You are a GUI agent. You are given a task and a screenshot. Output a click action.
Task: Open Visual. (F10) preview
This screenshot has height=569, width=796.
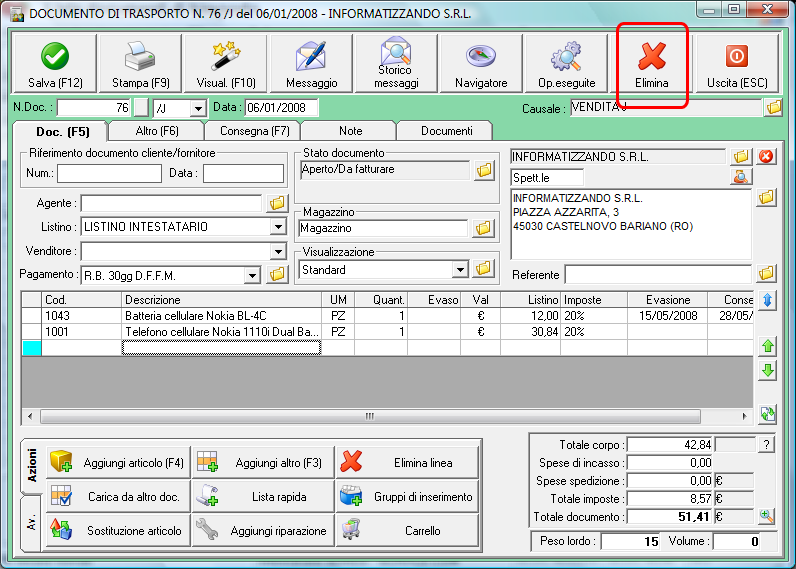[225, 63]
